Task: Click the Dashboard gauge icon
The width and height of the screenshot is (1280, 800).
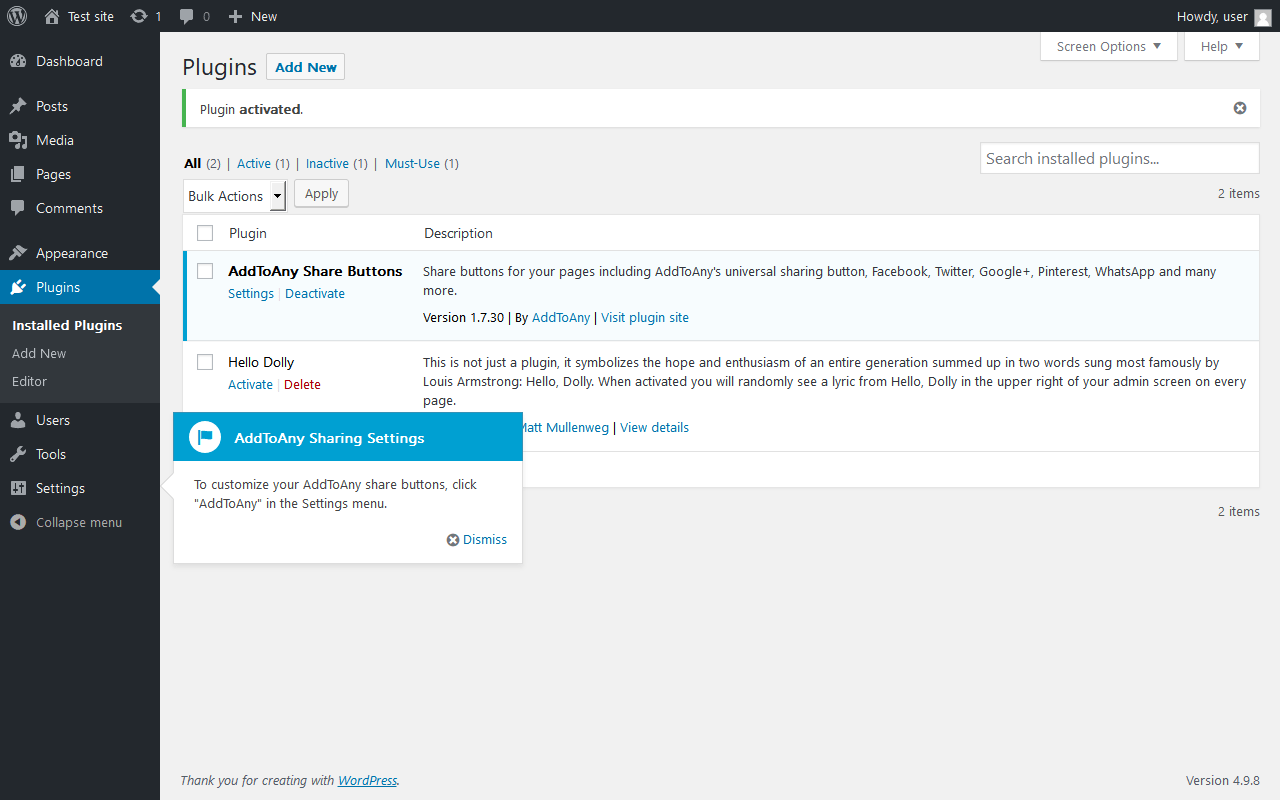Action: click(x=18, y=61)
